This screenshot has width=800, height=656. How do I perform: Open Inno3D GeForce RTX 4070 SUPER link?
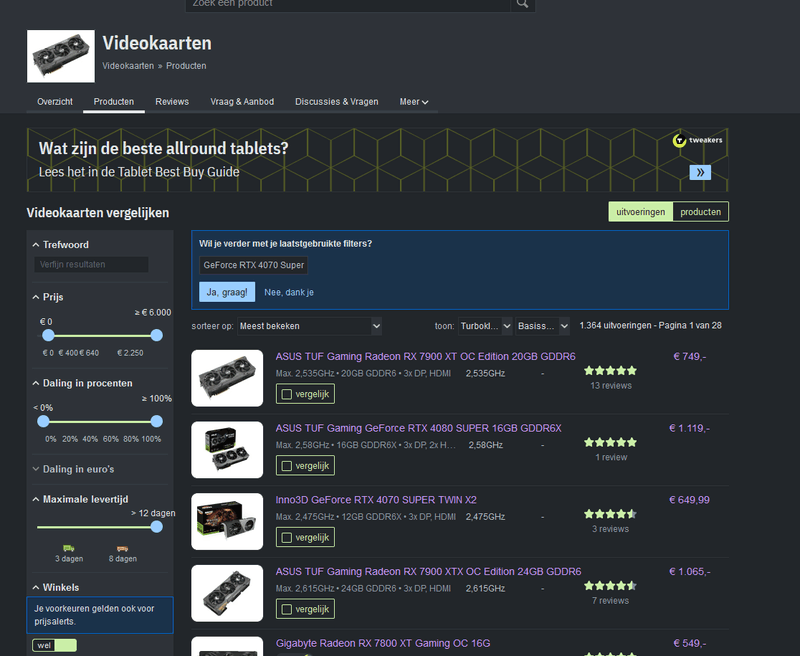(376, 500)
